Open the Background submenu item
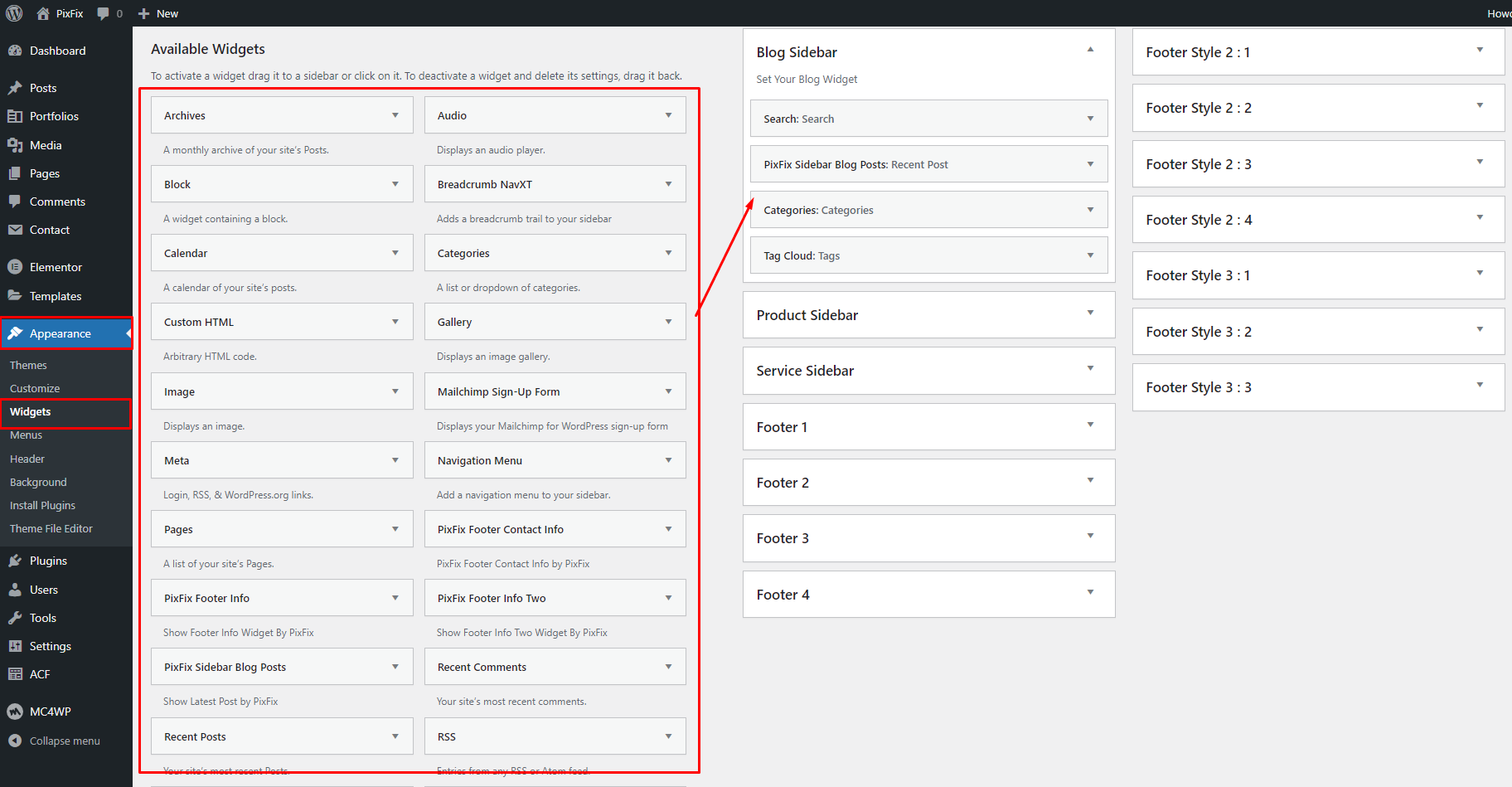This screenshot has width=1512, height=787. (x=38, y=482)
